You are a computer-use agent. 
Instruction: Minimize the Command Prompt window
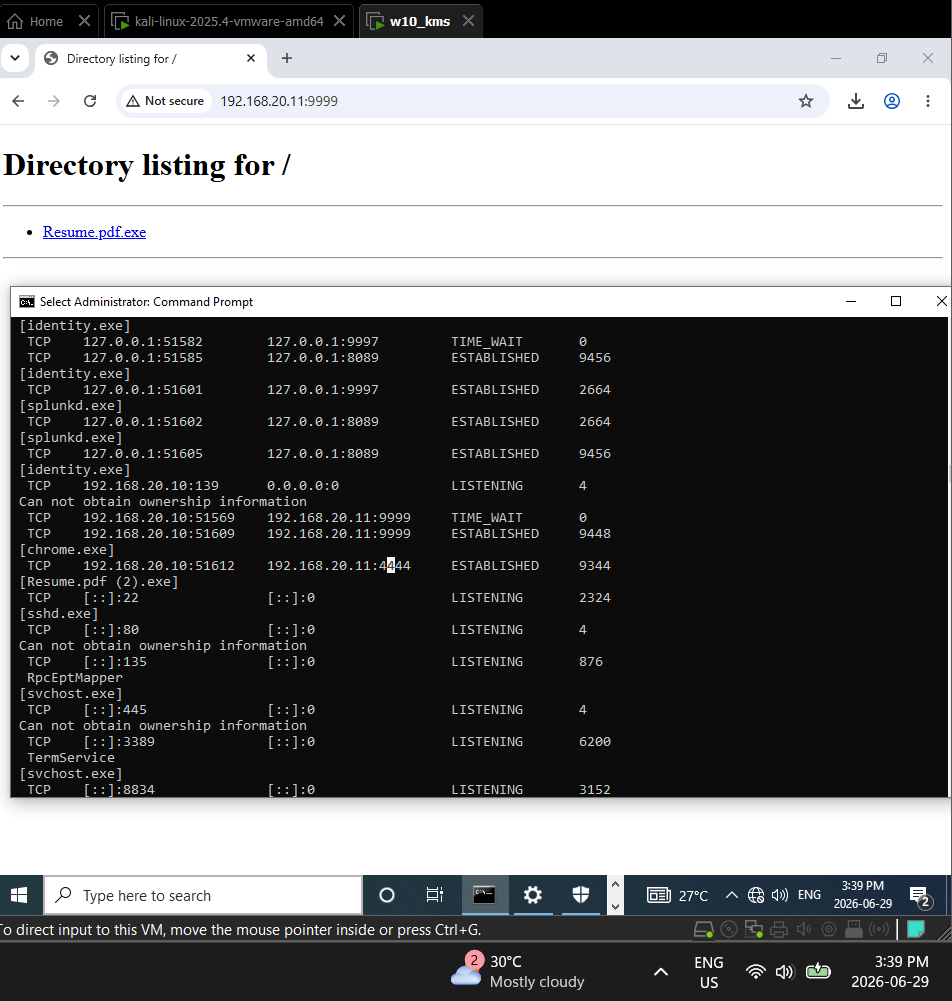point(851,301)
